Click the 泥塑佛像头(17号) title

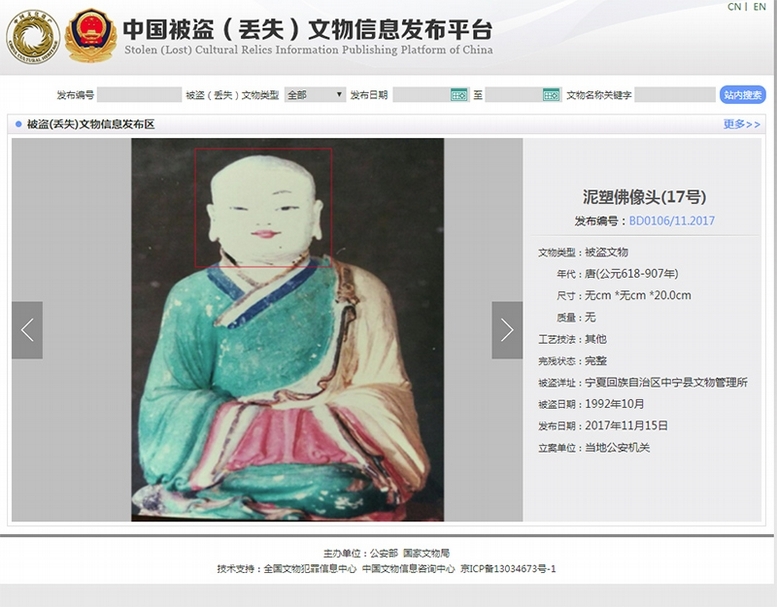[644, 197]
